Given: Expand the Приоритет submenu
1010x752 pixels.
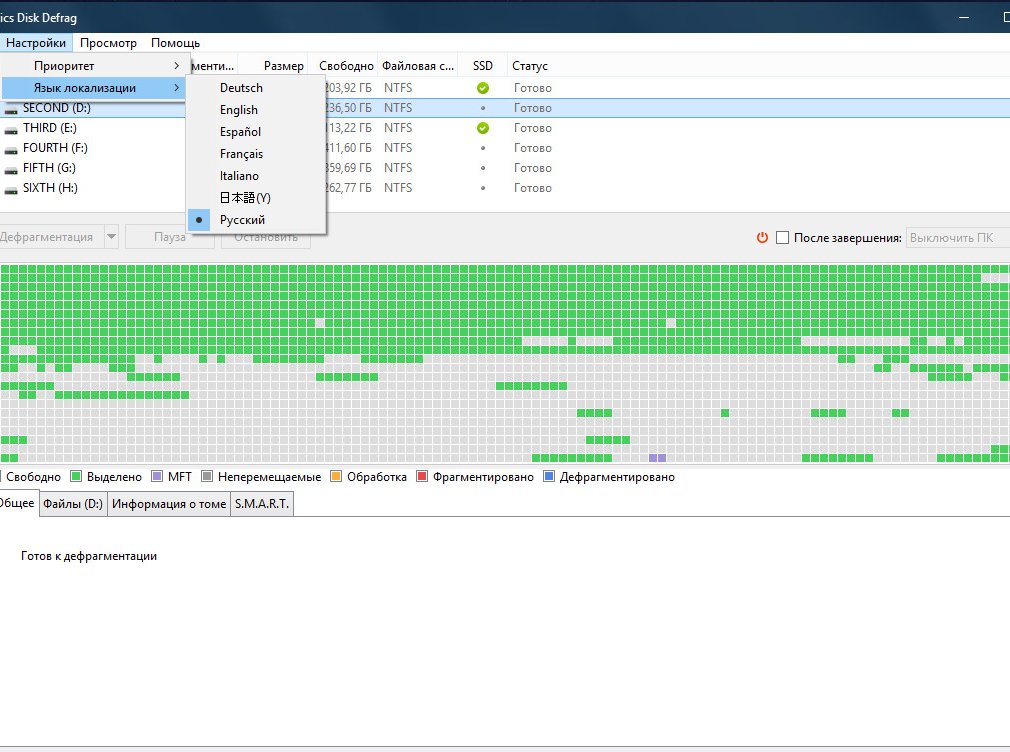Looking at the screenshot, I should pyautogui.click(x=94, y=66).
